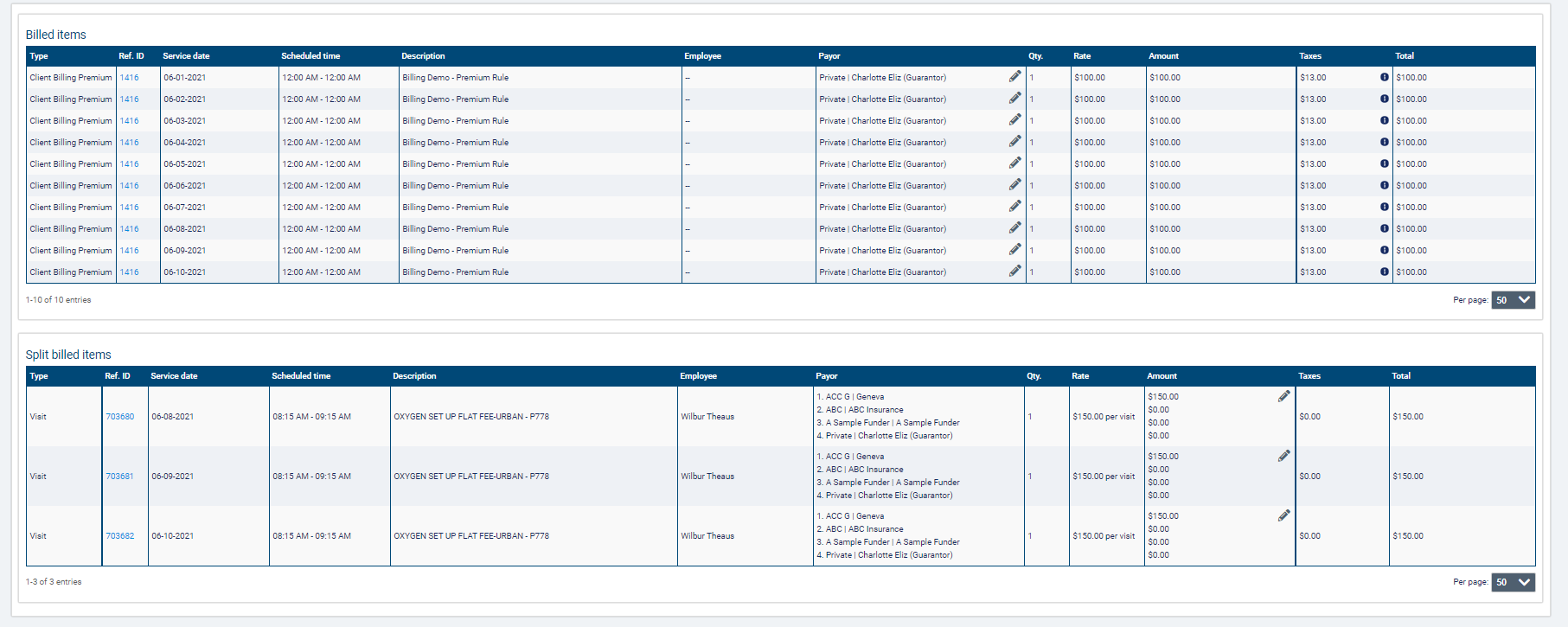Edit split amounts for visit 703680
The height and width of the screenshot is (627, 1568).
tap(1283, 396)
